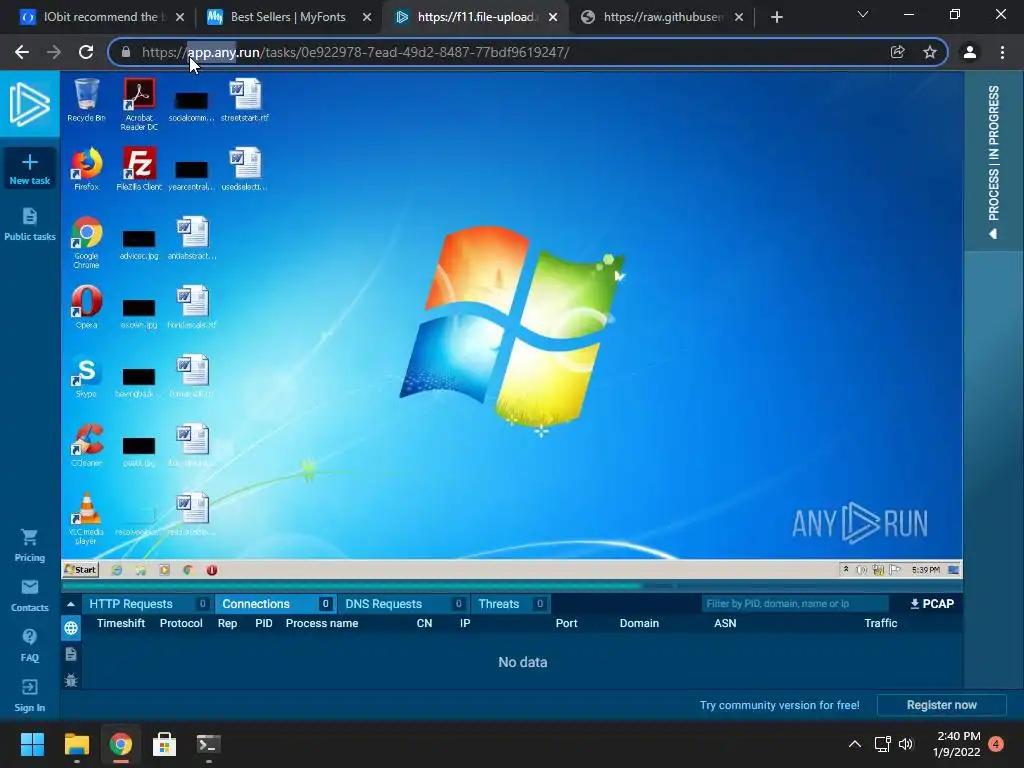Open Microsoft Store from taskbar
This screenshot has width=1024, height=768.
coord(165,744)
